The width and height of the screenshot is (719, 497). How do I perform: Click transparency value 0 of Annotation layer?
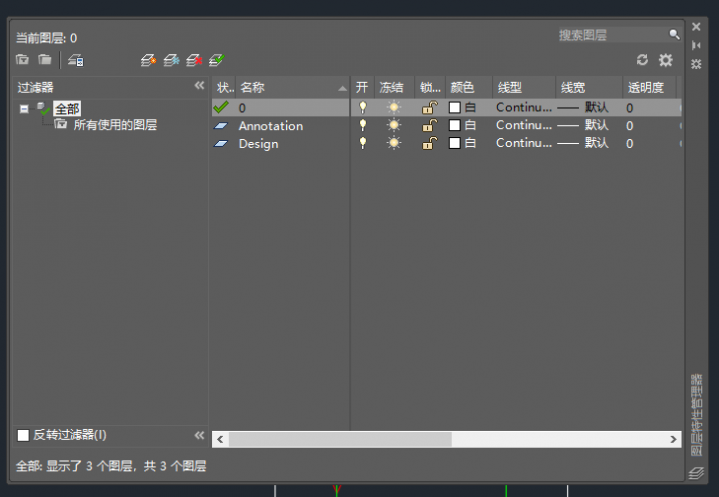pos(630,126)
